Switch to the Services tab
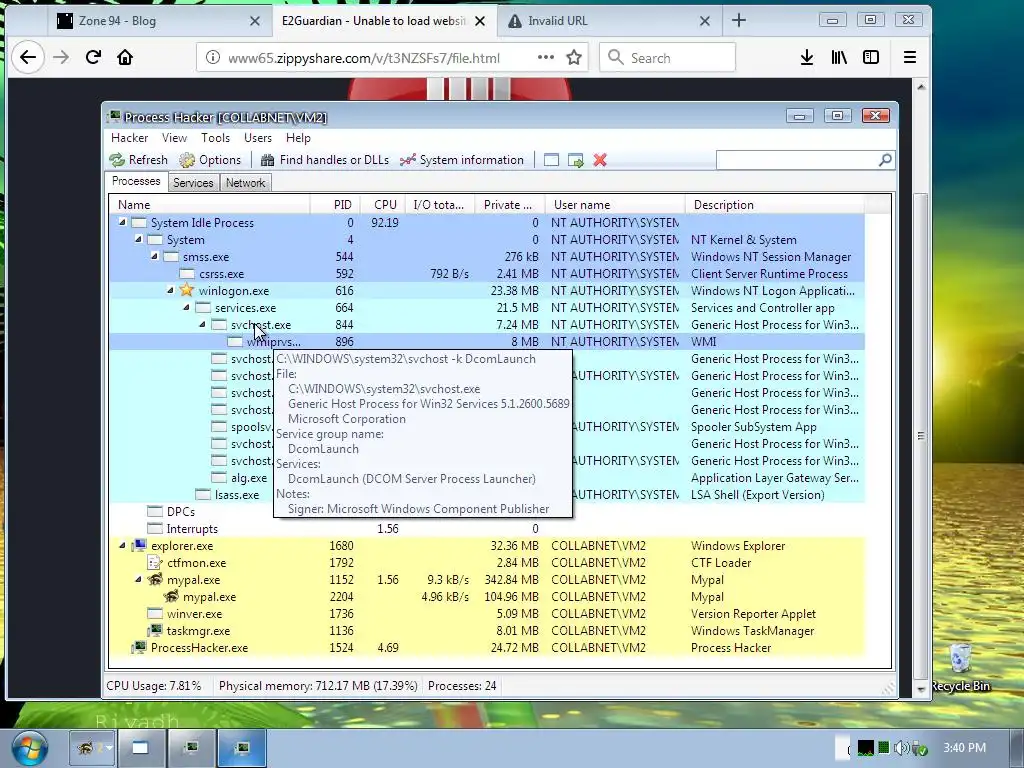This screenshot has width=1024, height=768. coord(193,183)
